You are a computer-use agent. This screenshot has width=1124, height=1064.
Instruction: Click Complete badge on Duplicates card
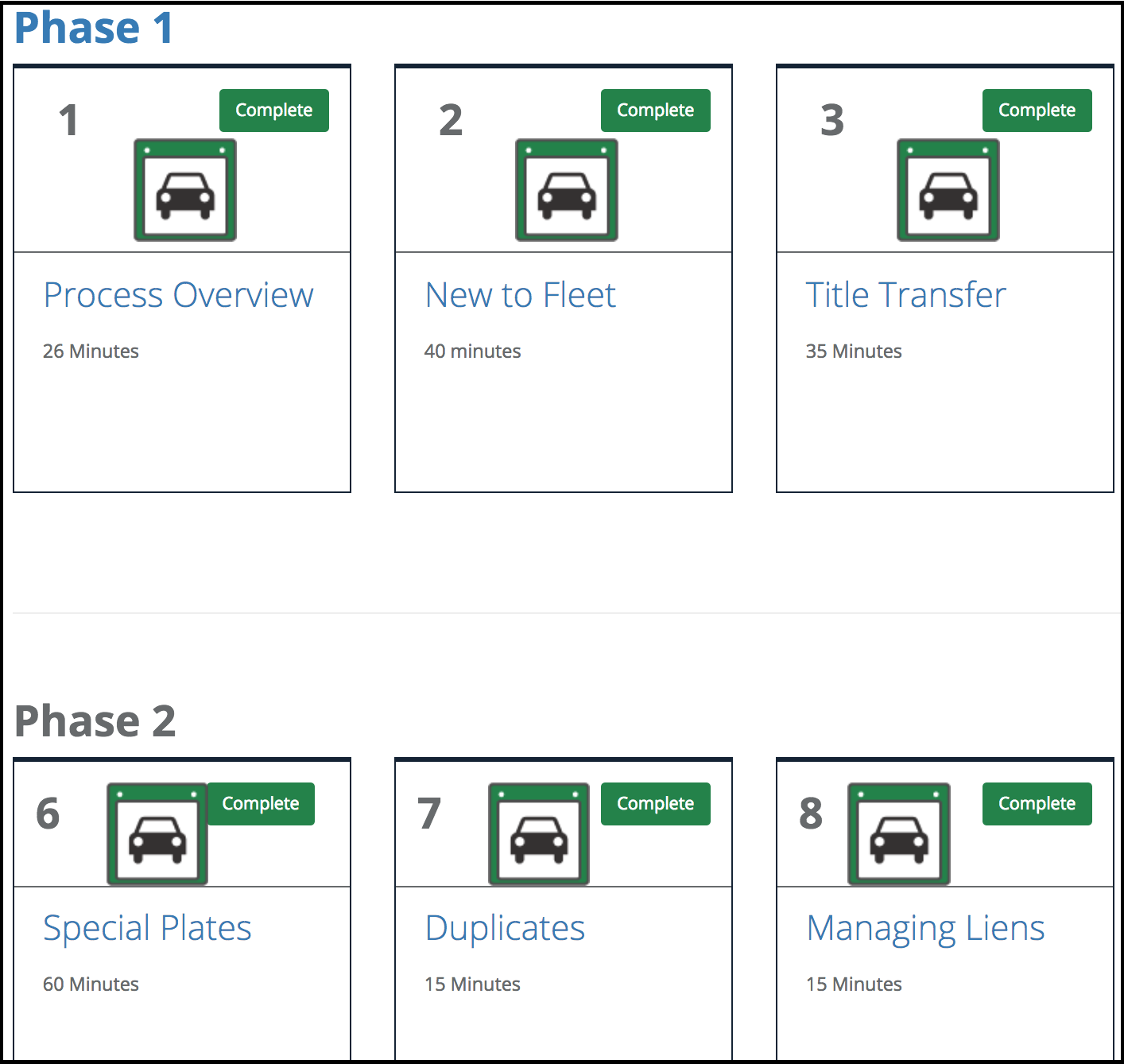pyautogui.click(x=656, y=804)
